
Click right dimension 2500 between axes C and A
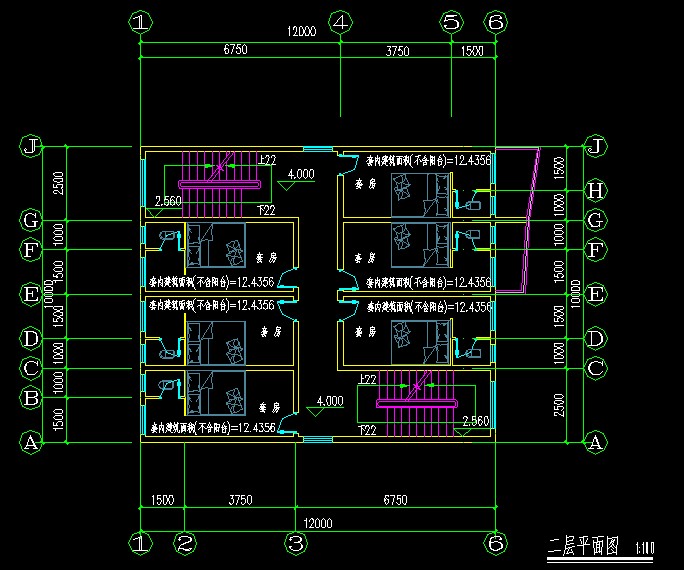click(x=559, y=405)
